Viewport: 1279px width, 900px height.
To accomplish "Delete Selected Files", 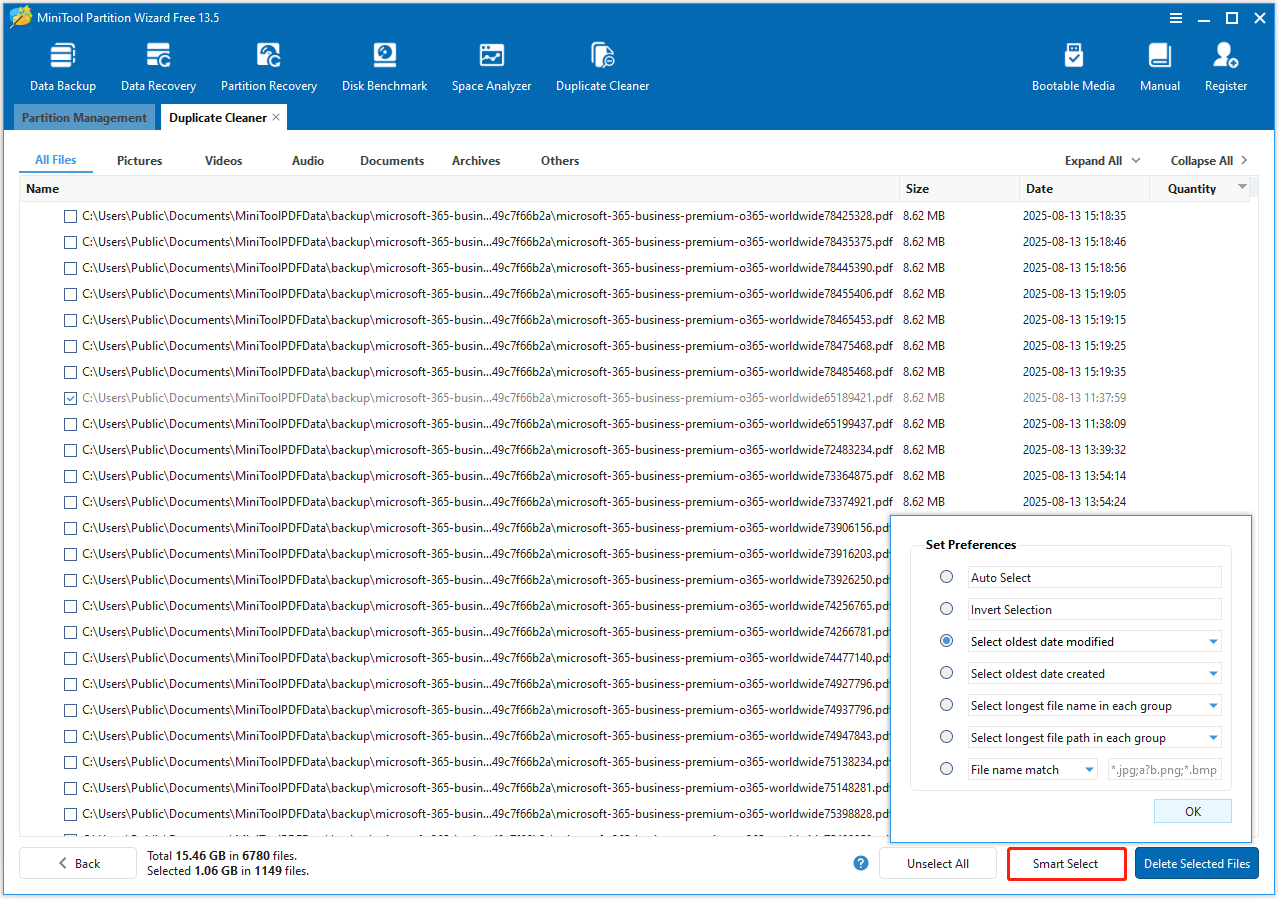I will tap(1196, 862).
